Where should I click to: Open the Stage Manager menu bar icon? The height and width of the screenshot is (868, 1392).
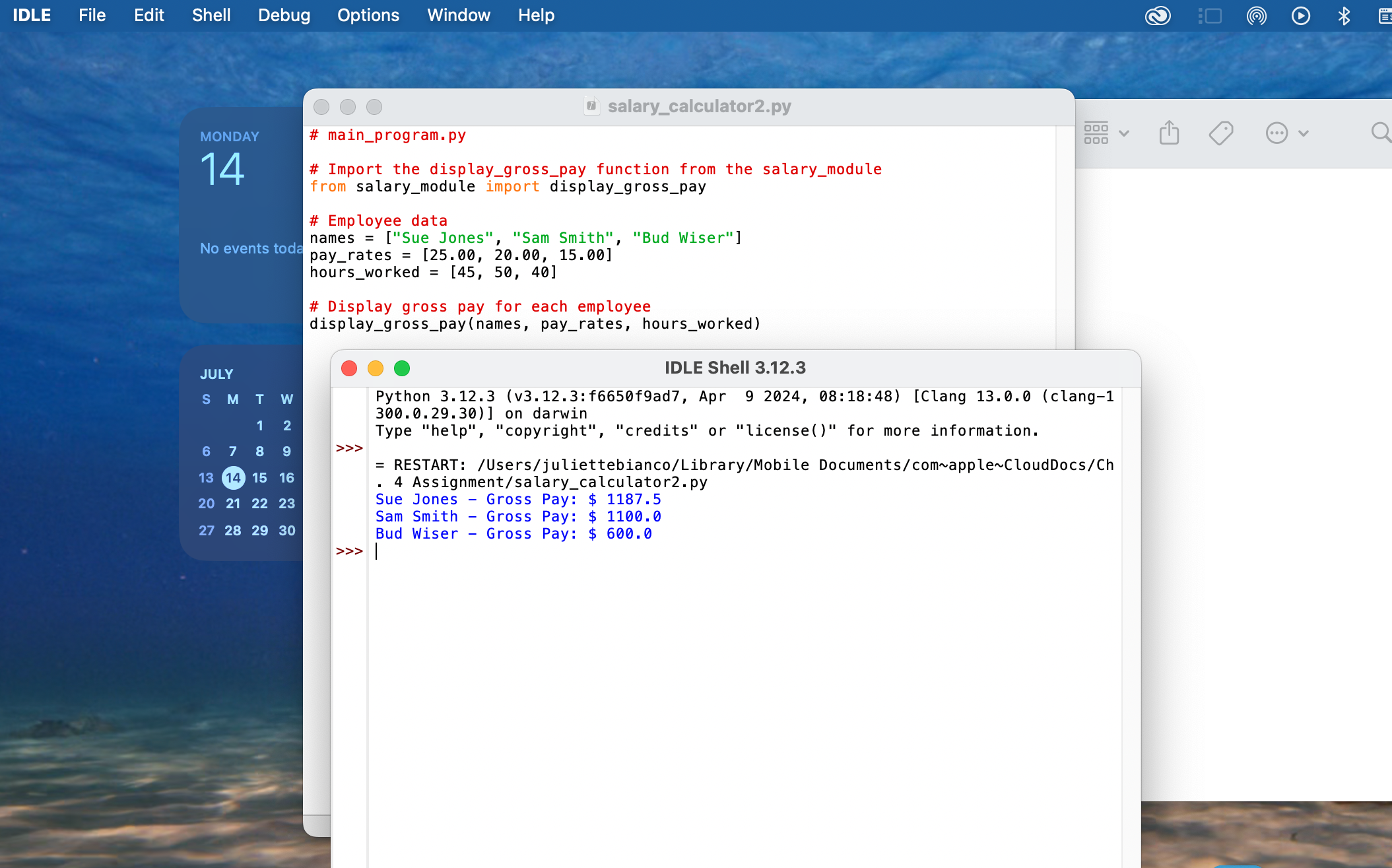[1210, 15]
